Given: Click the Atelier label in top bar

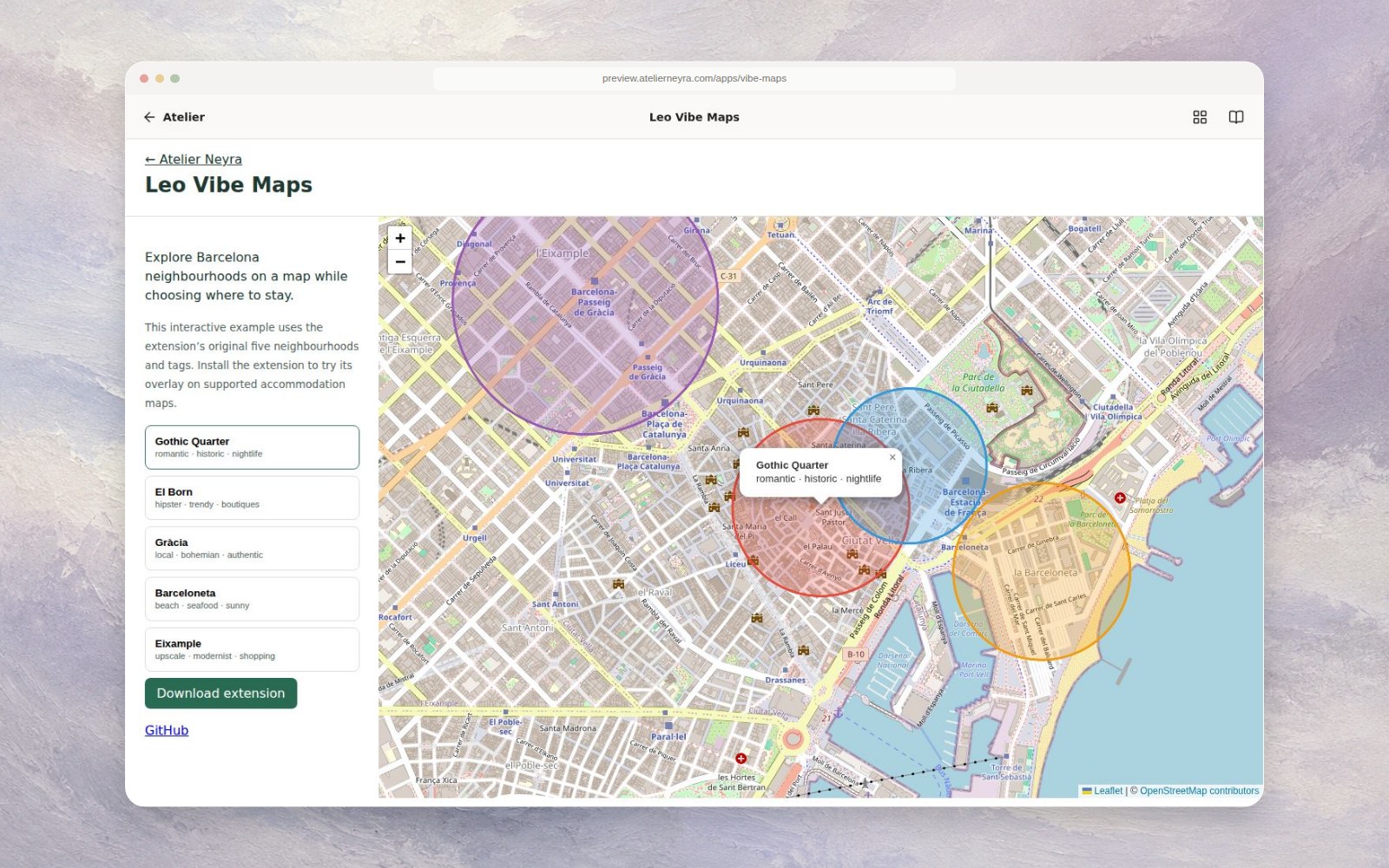Looking at the screenshot, I should tap(184, 117).
